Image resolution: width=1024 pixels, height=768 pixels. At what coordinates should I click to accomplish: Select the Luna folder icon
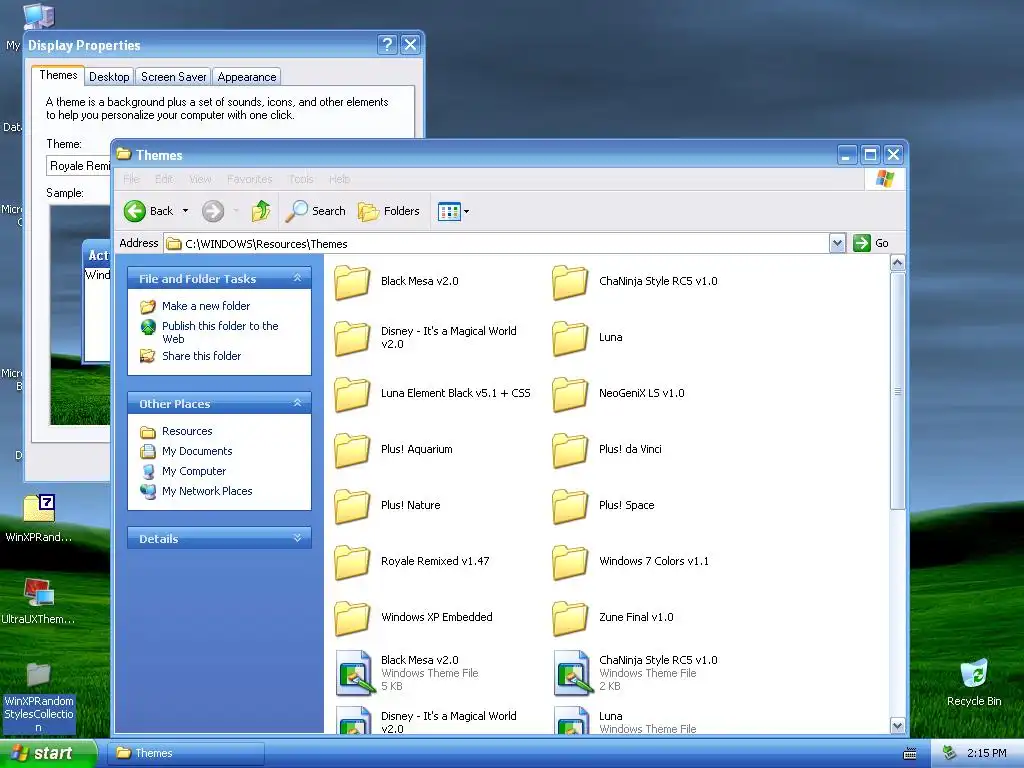570,338
